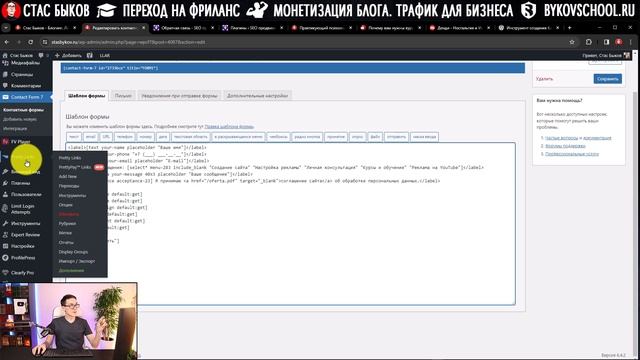Switch to the Обратная связь browser tab
The image size is (640, 360).
(184, 28)
